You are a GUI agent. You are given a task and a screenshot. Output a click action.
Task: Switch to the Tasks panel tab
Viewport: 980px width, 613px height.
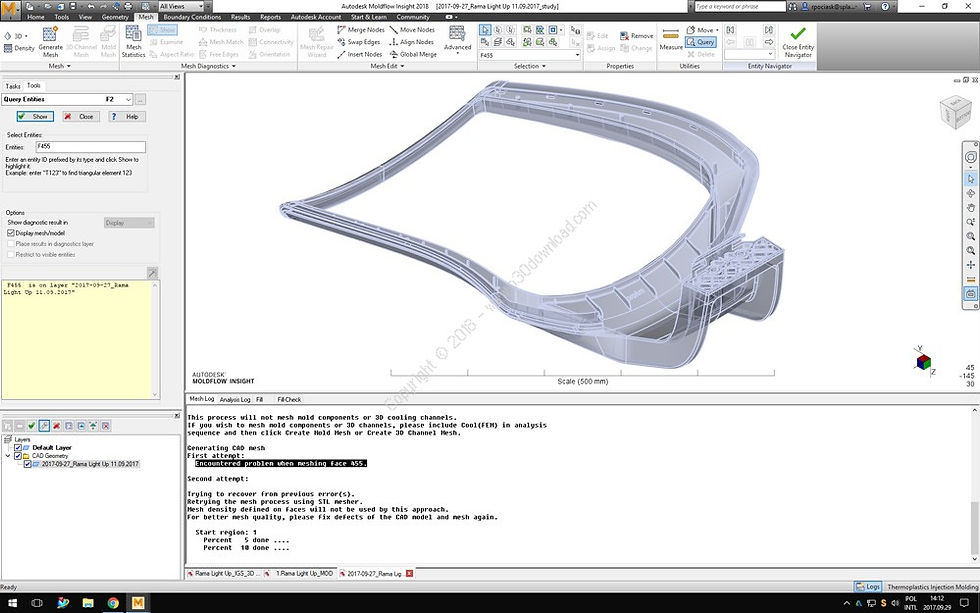(12, 86)
